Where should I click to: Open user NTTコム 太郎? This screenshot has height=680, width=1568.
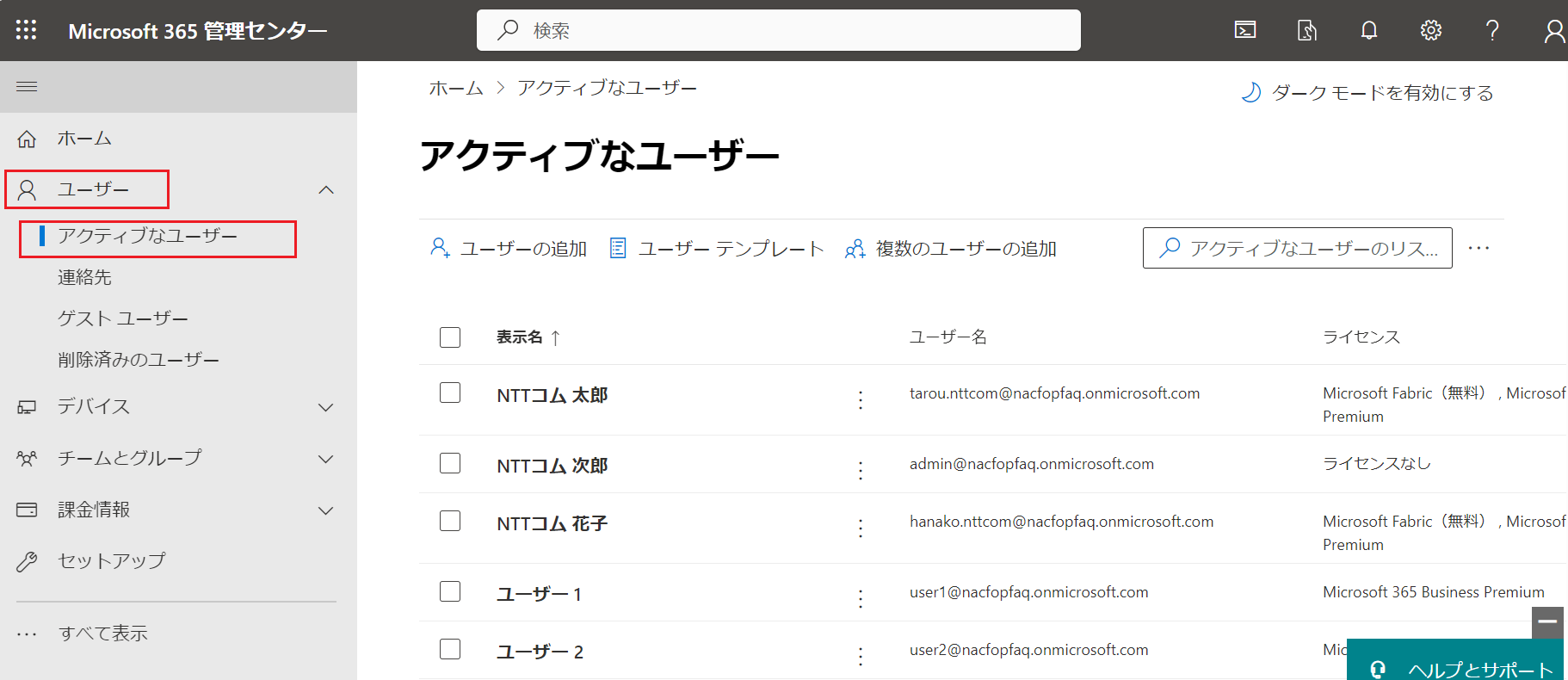[553, 395]
